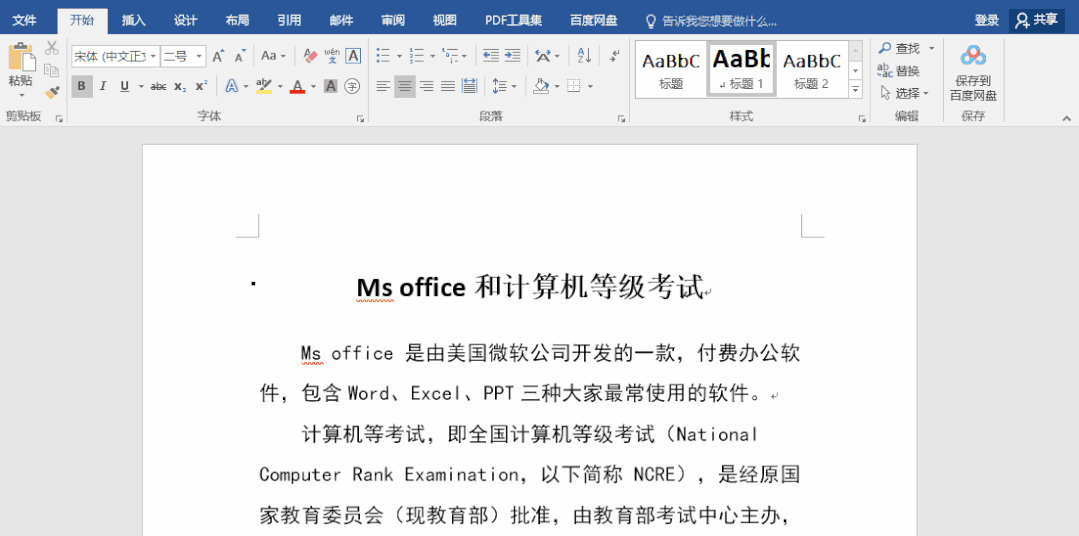Viewport: 1079px width, 536px height.
Task: Open the PDF工具集 tab
Action: 513,21
